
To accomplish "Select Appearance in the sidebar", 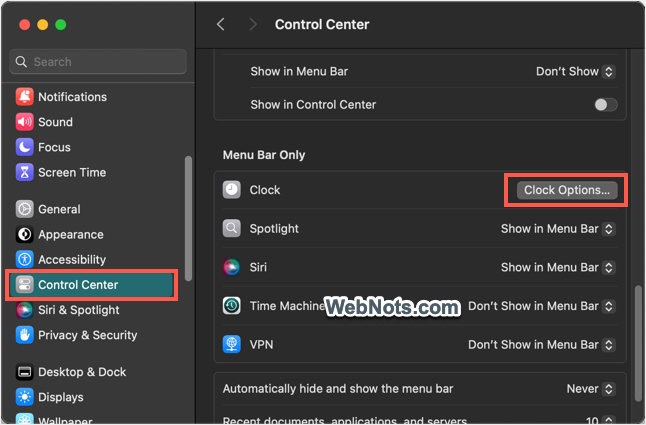I will 92,234.
